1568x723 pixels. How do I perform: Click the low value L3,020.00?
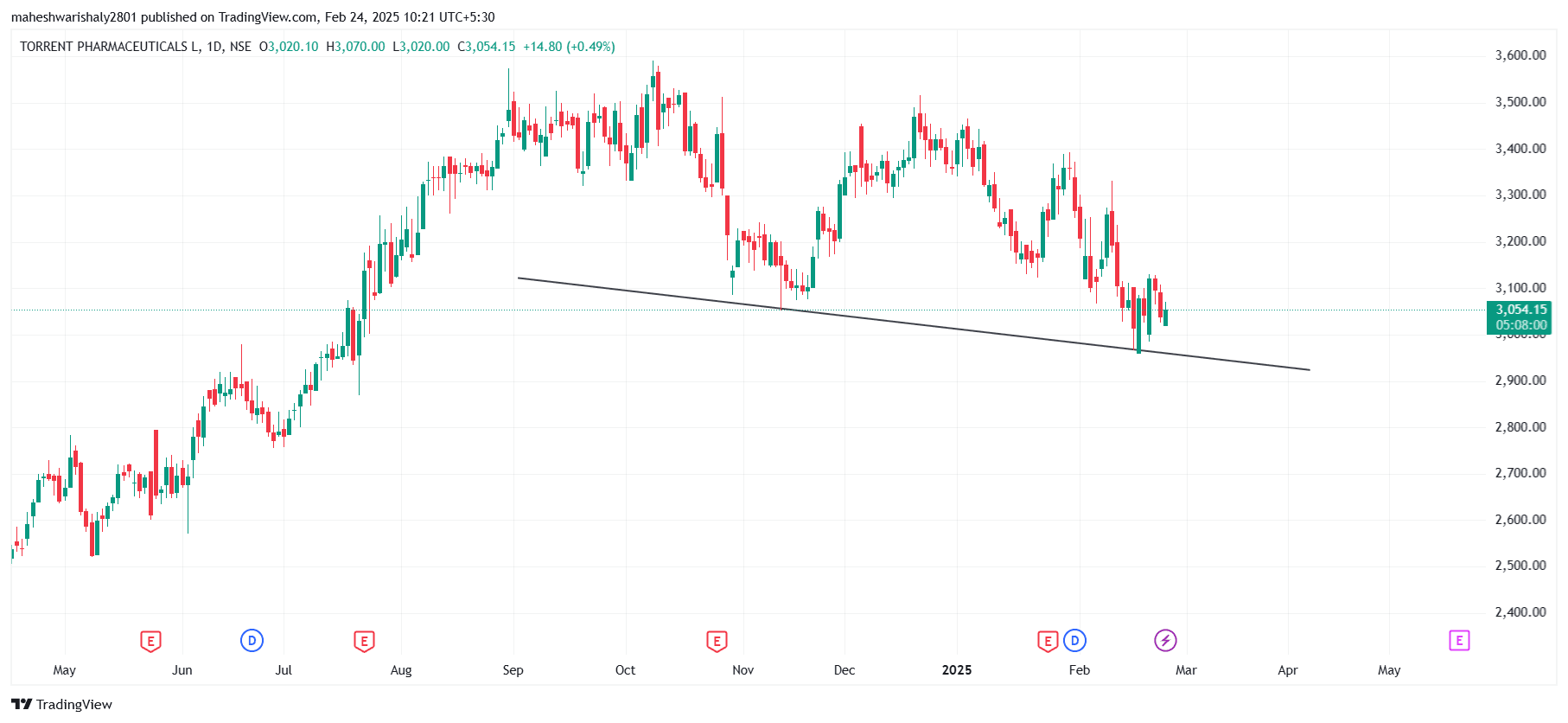click(x=421, y=47)
